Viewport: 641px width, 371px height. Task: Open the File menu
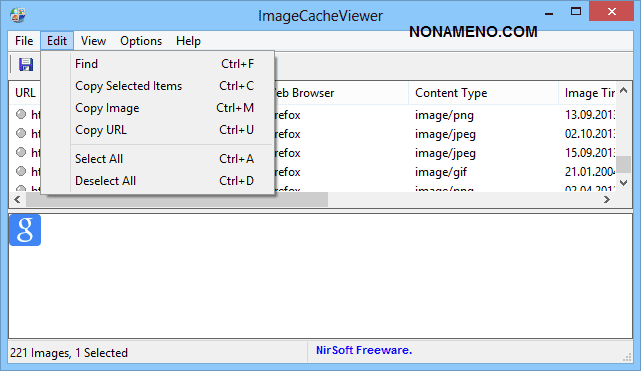pos(24,41)
